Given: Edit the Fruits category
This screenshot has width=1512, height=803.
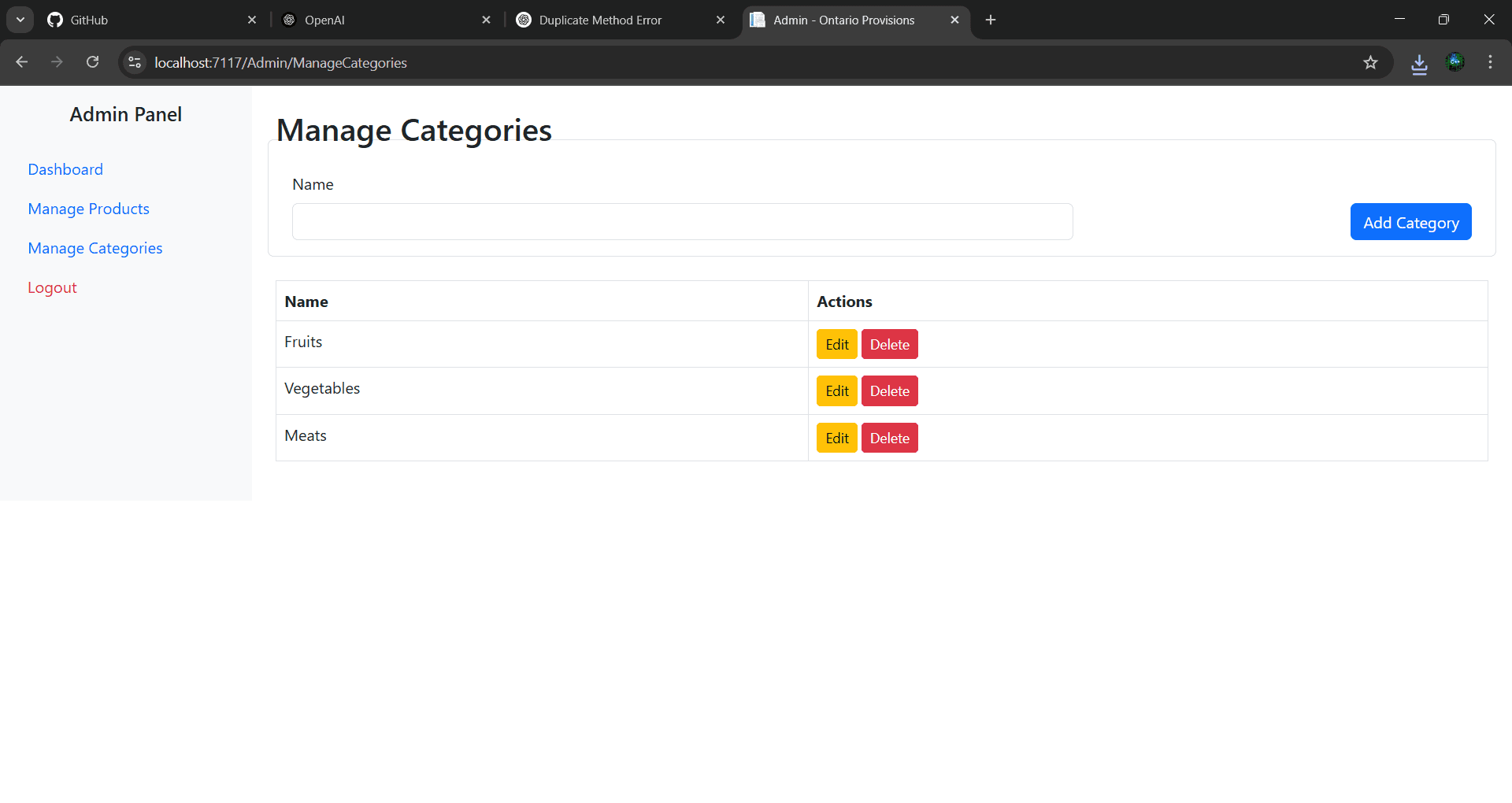Looking at the screenshot, I should [836, 344].
